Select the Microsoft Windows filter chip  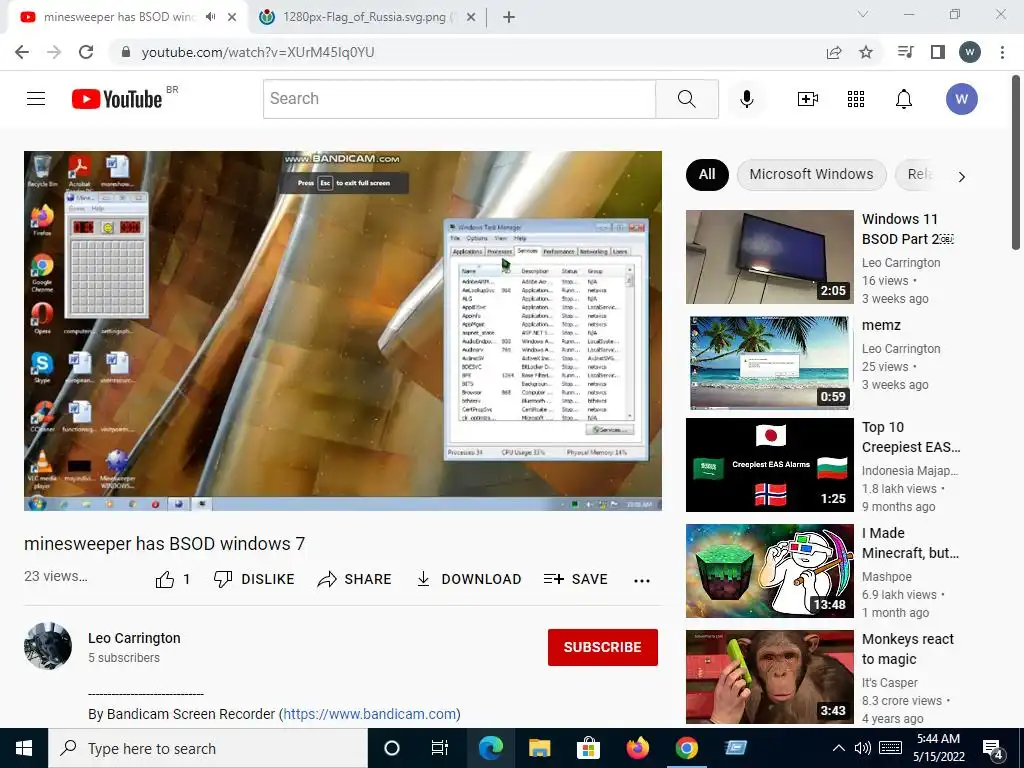[x=811, y=174]
